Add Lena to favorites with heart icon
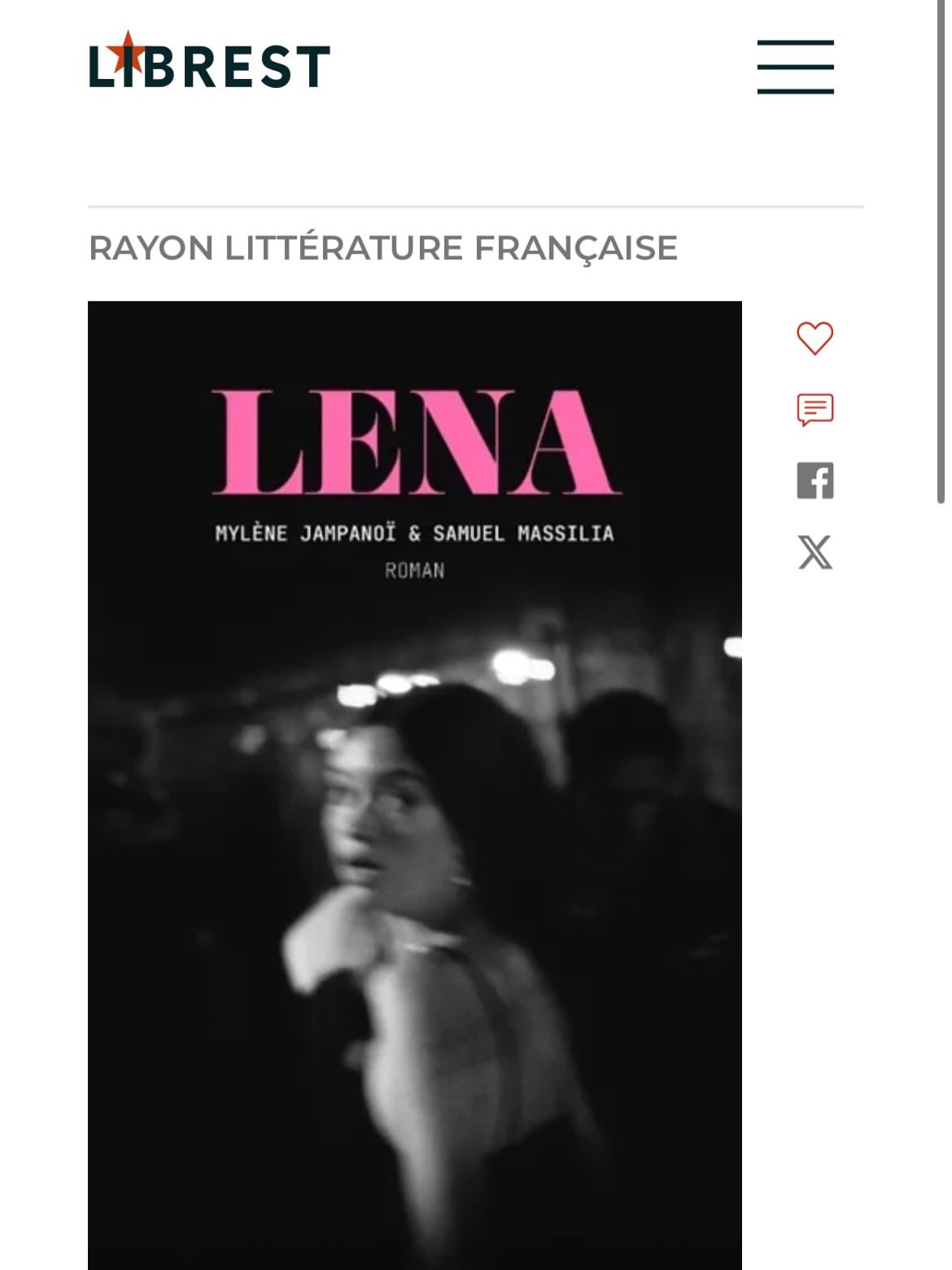This screenshot has height=1270, width=952. pos(814,339)
